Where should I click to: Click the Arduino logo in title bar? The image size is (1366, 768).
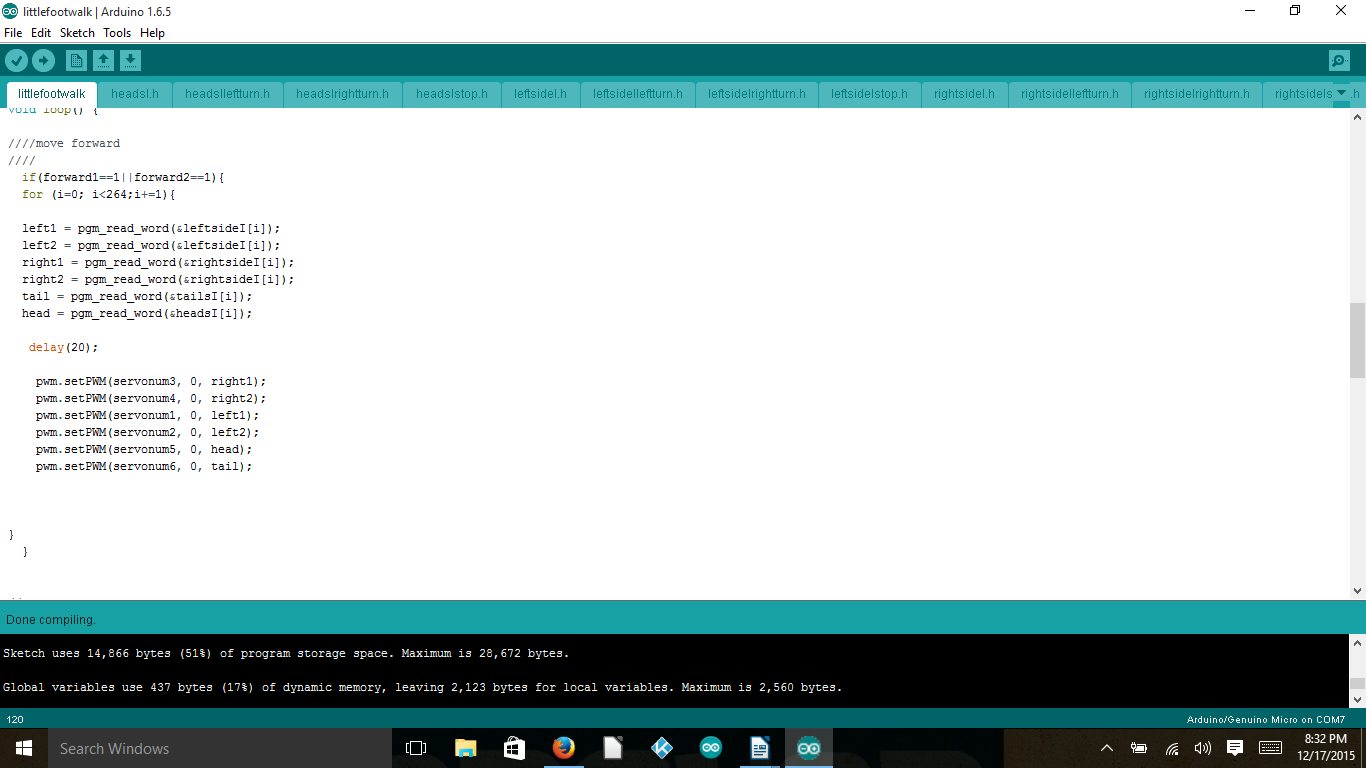coord(9,11)
